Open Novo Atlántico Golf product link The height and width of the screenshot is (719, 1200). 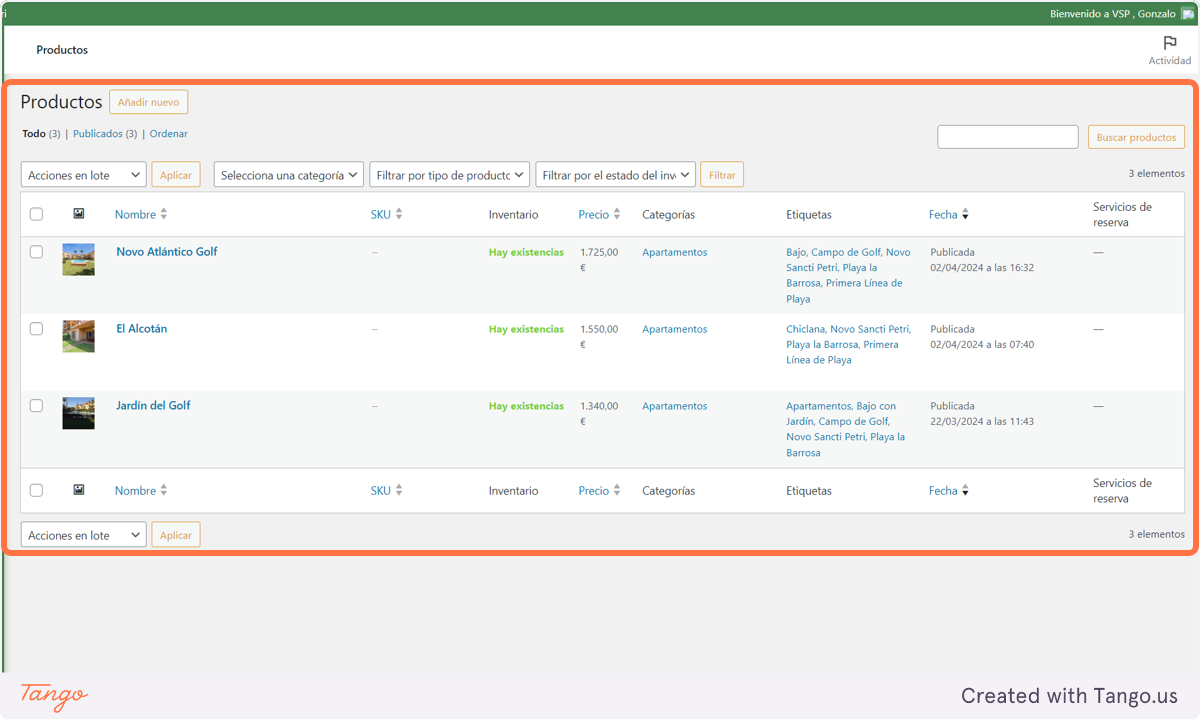[167, 252]
